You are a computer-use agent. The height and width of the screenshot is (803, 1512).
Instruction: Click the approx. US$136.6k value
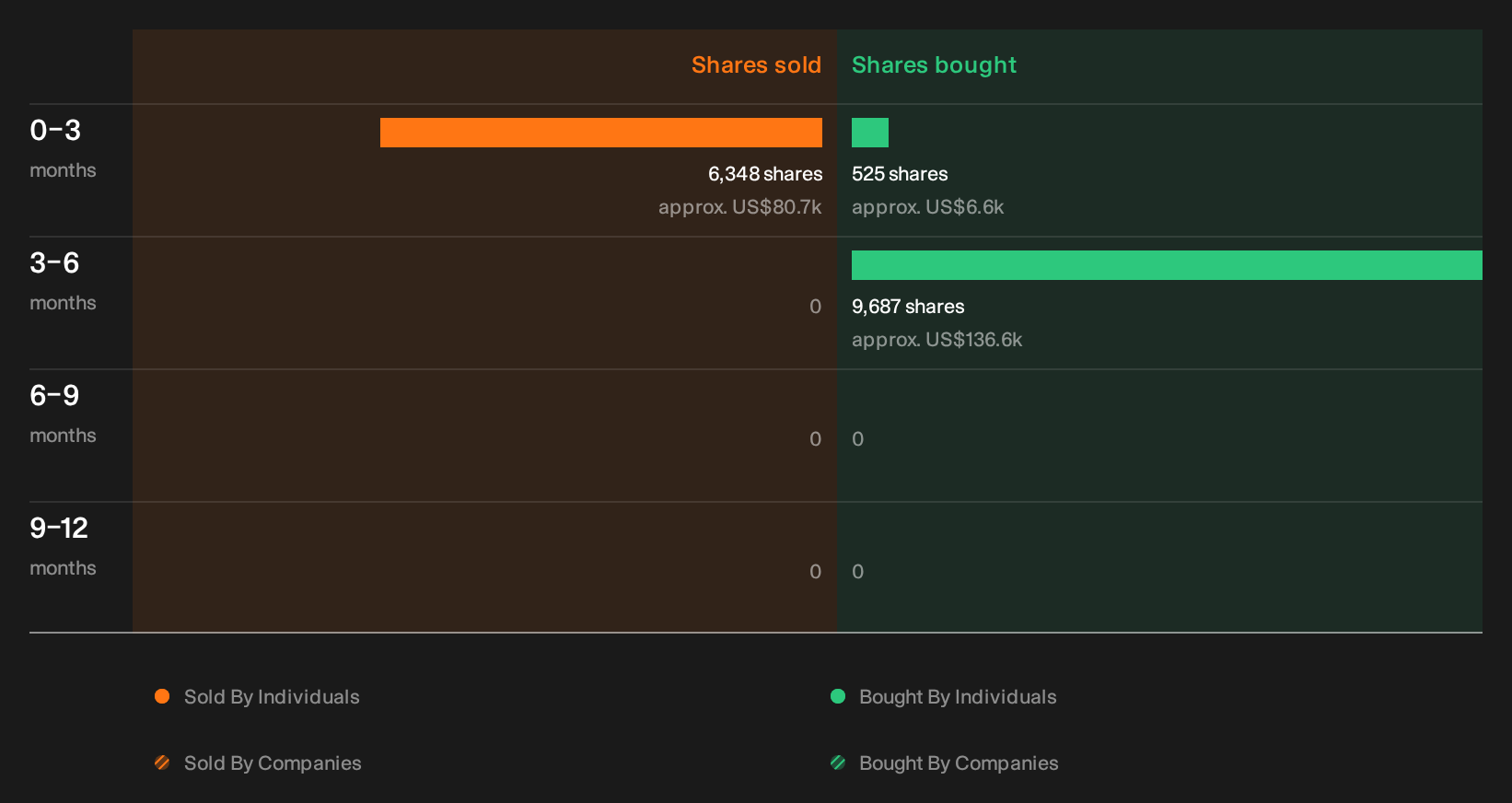[936, 340]
